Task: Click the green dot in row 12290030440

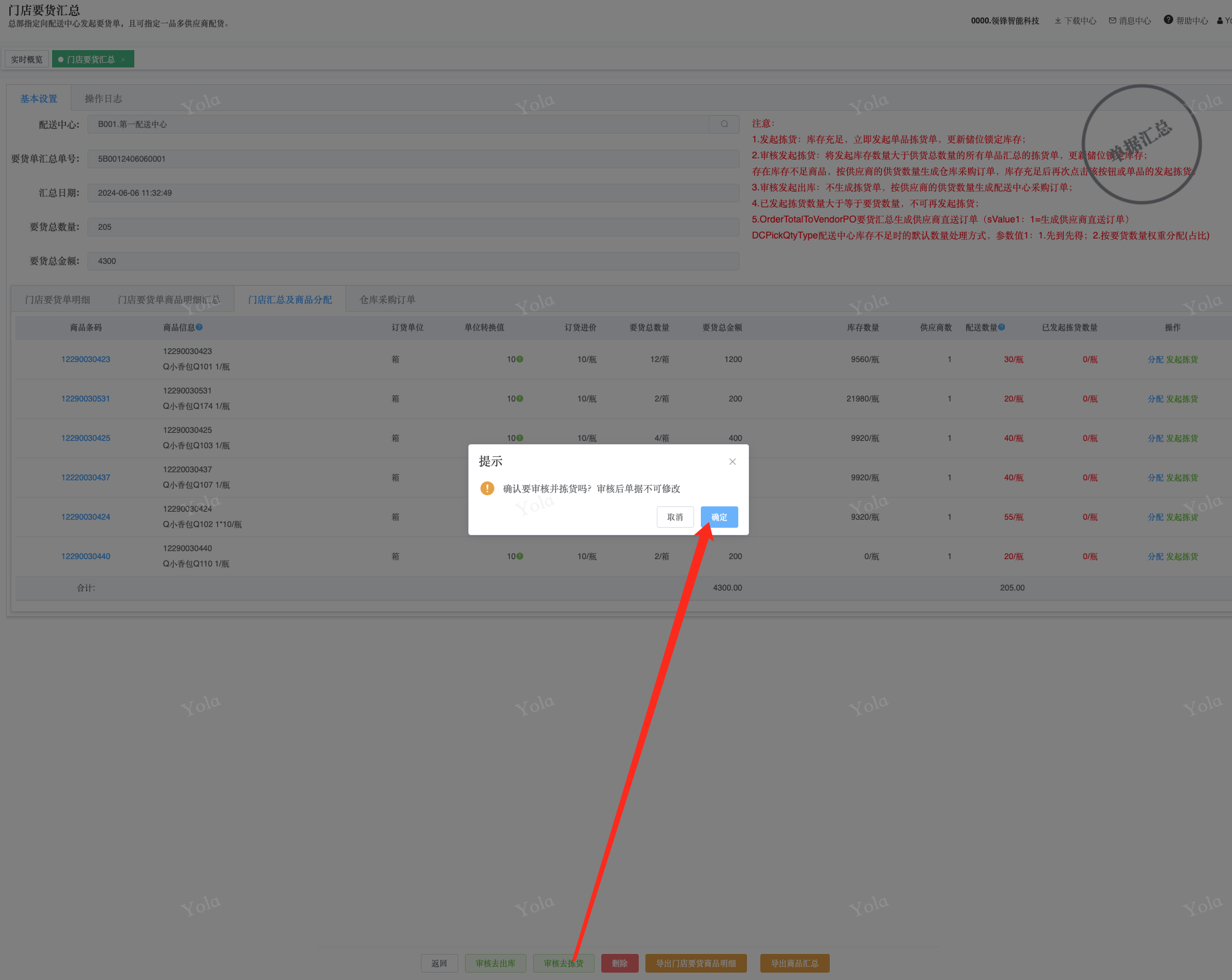Action: pyautogui.click(x=520, y=556)
